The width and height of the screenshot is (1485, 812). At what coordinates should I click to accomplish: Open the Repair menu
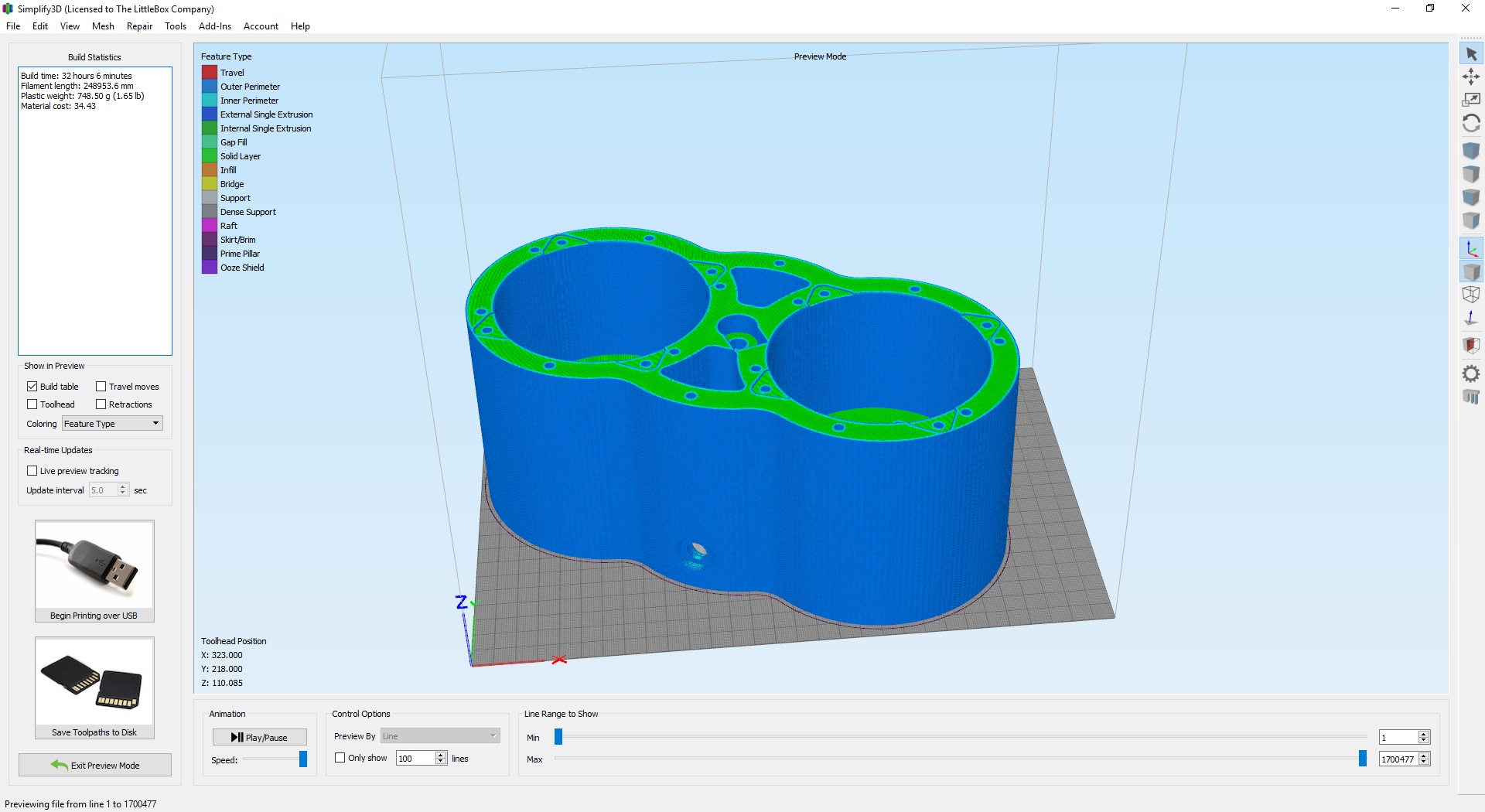pyautogui.click(x=139, y=26)
